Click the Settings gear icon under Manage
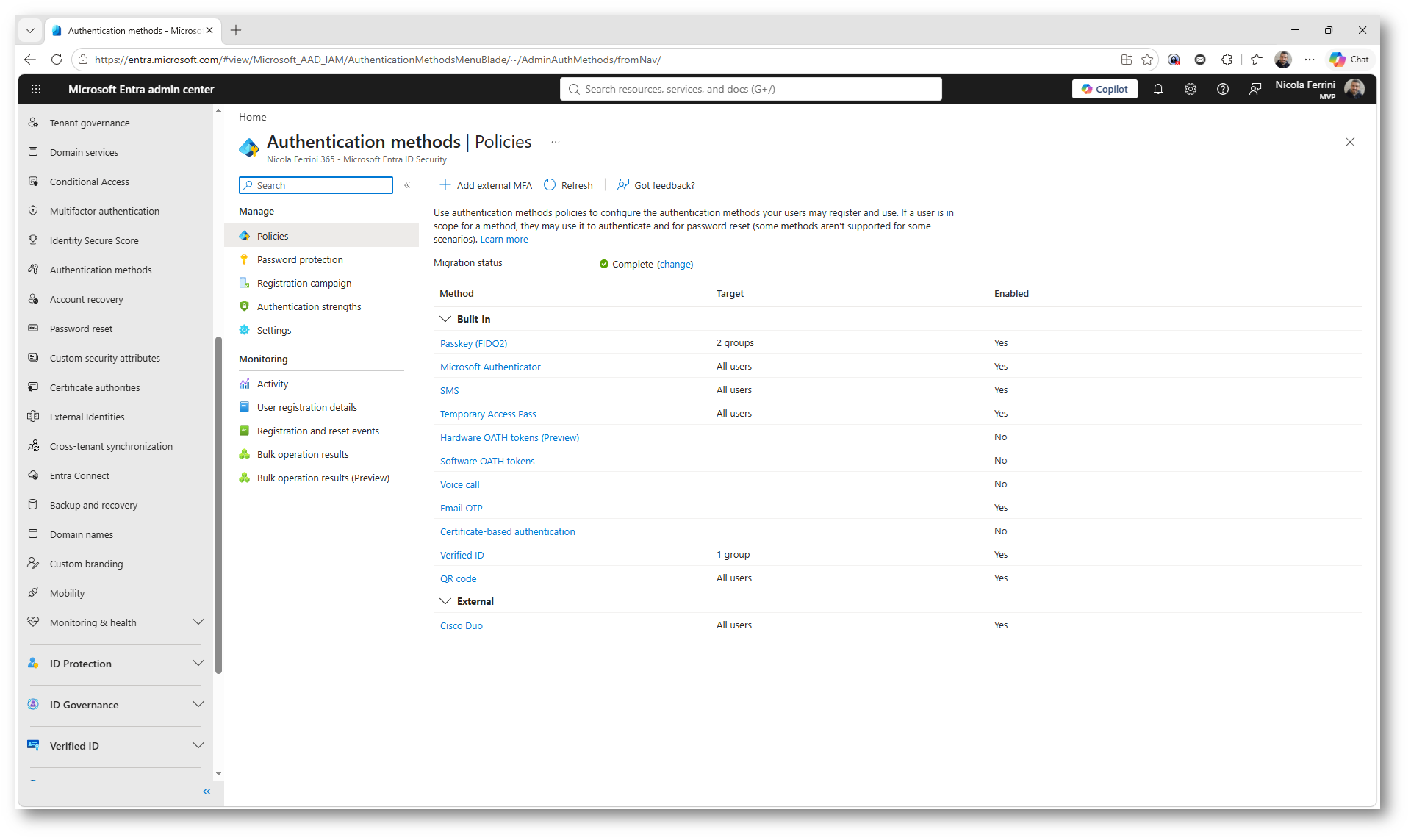Screen dimensions: 1411x840 [245, 330]
